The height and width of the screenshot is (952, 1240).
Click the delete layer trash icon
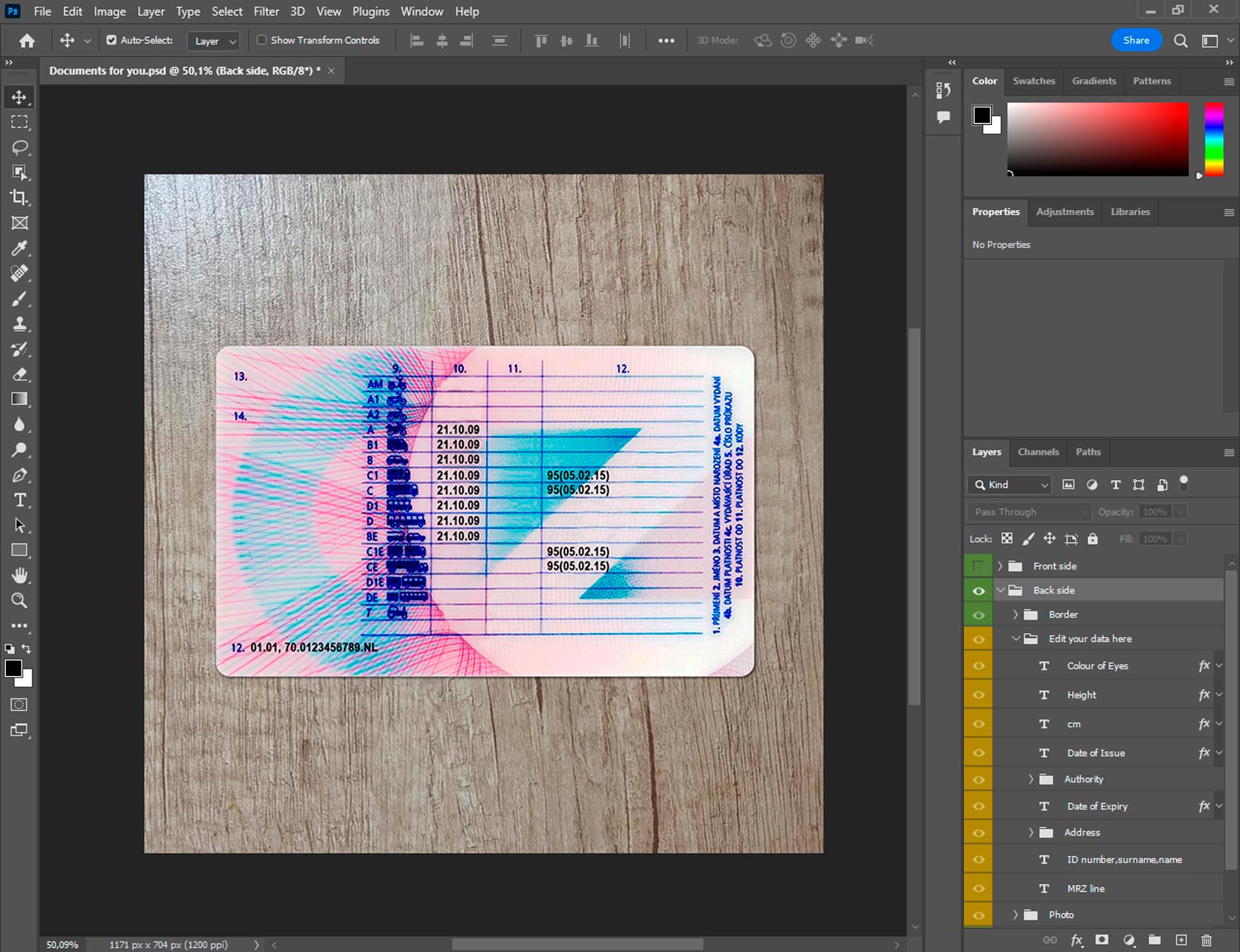tap(1206, 940)
